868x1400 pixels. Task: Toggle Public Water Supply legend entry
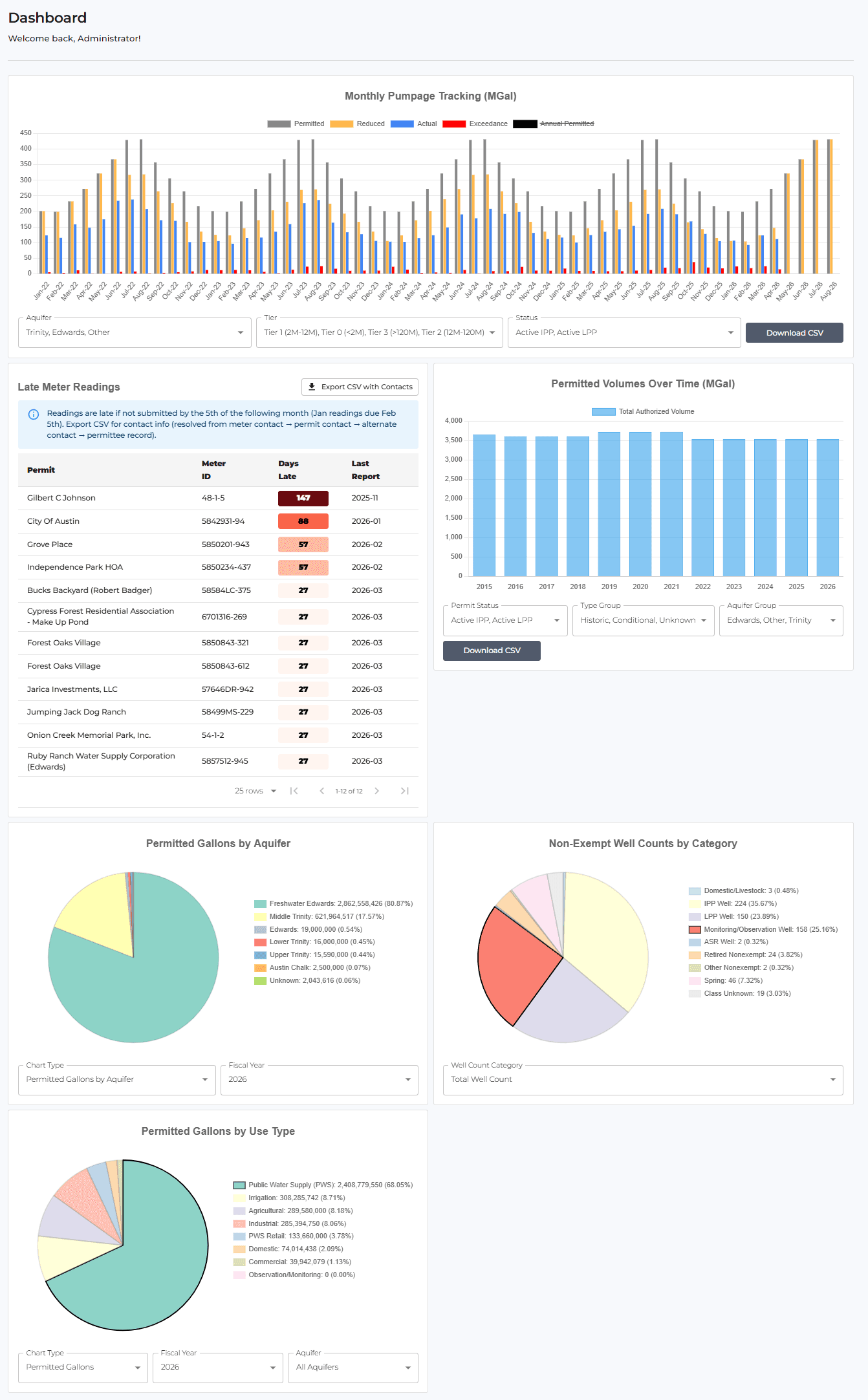click(x=323, y=1185)
